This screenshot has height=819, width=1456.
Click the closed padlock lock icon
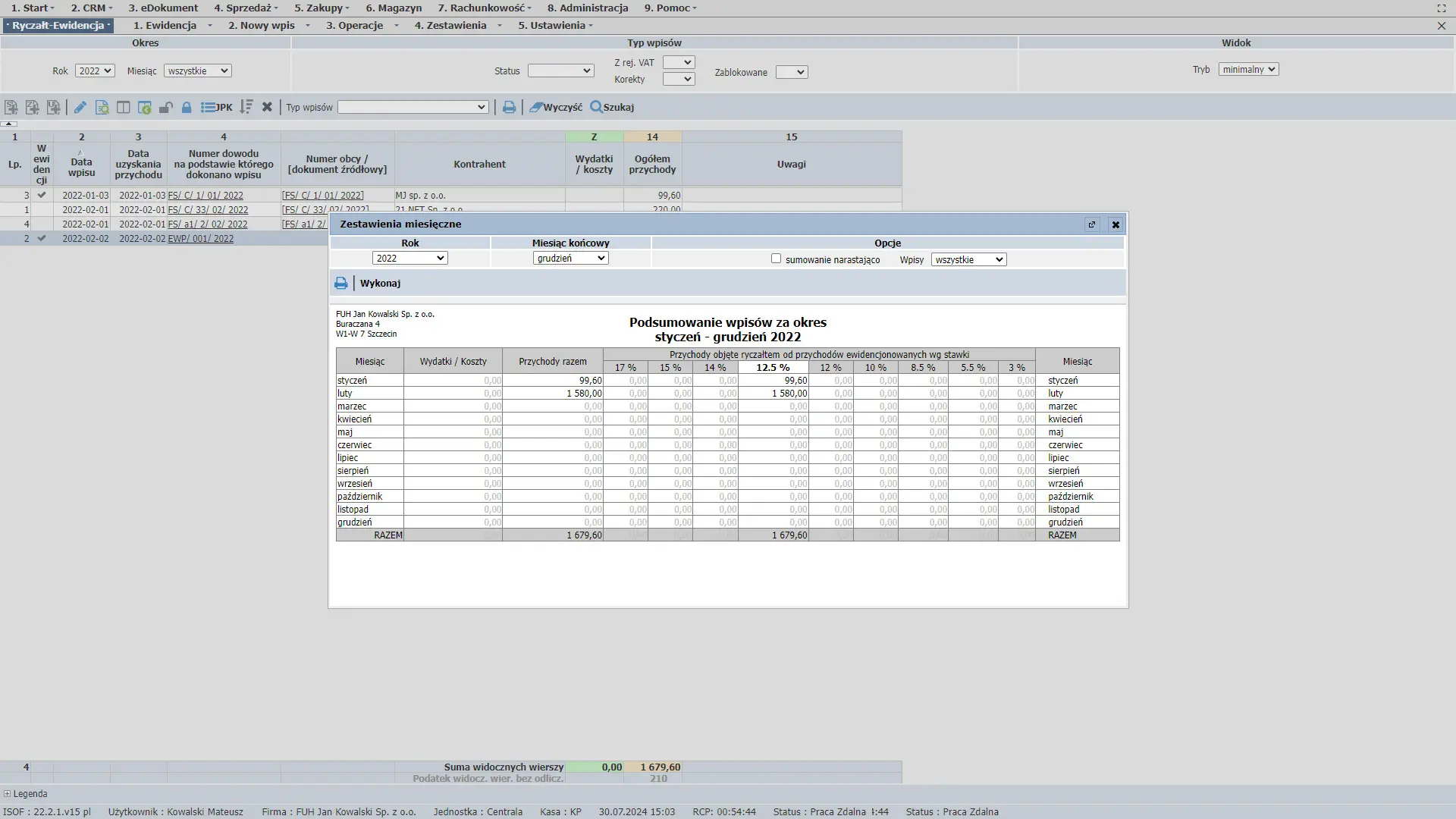187,108
